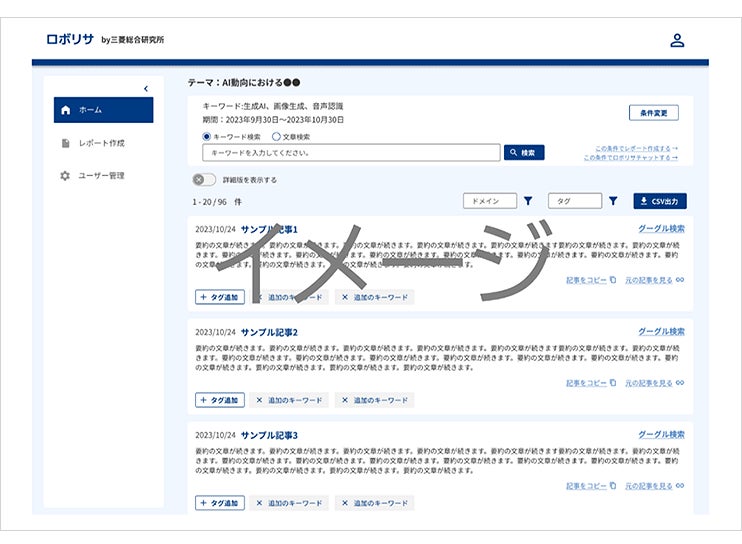The width and height of the screenshot is (742, 544).
Task: Click 記事をコピー for サンプル記事2
Action: 586,383
